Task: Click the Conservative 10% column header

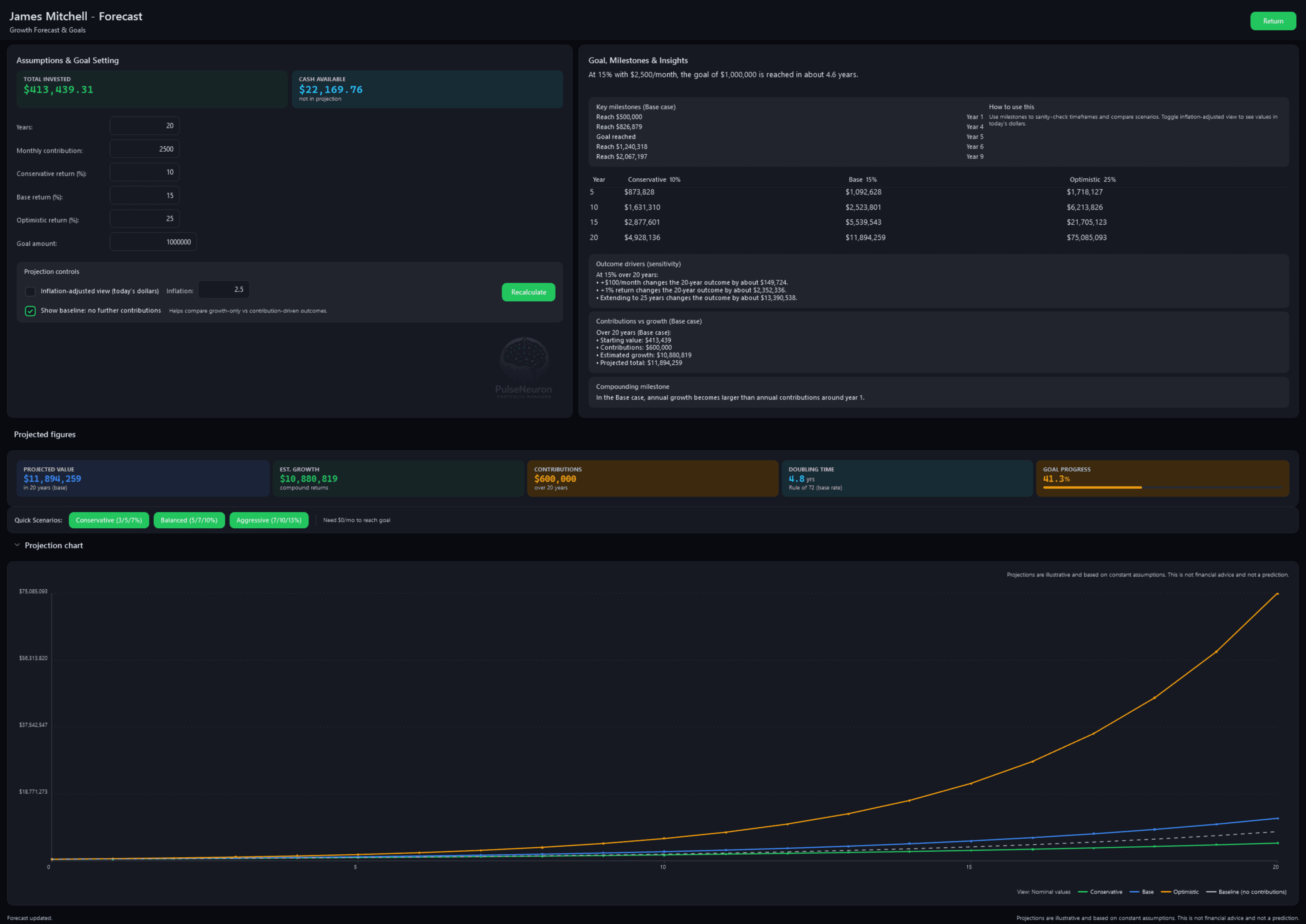Action: point(654,180)
